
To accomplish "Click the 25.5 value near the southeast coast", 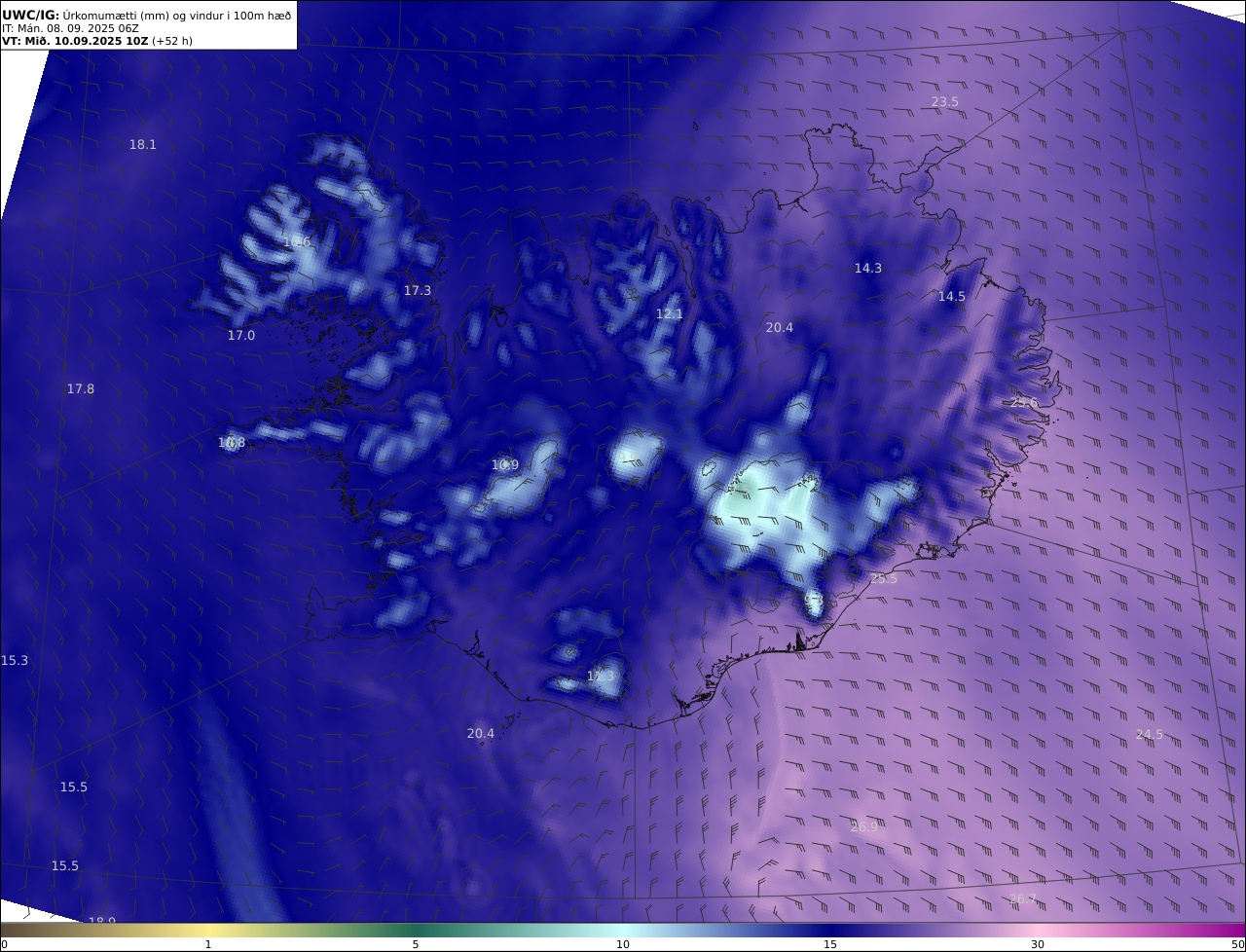I will [884, 579].
